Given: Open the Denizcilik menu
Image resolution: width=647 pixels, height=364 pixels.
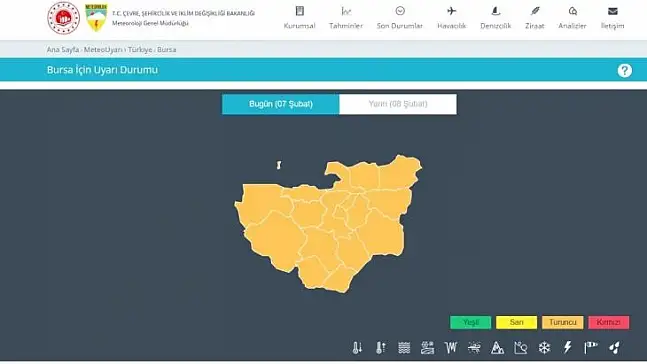Looking at the screenshot, I should pos(496,18).
